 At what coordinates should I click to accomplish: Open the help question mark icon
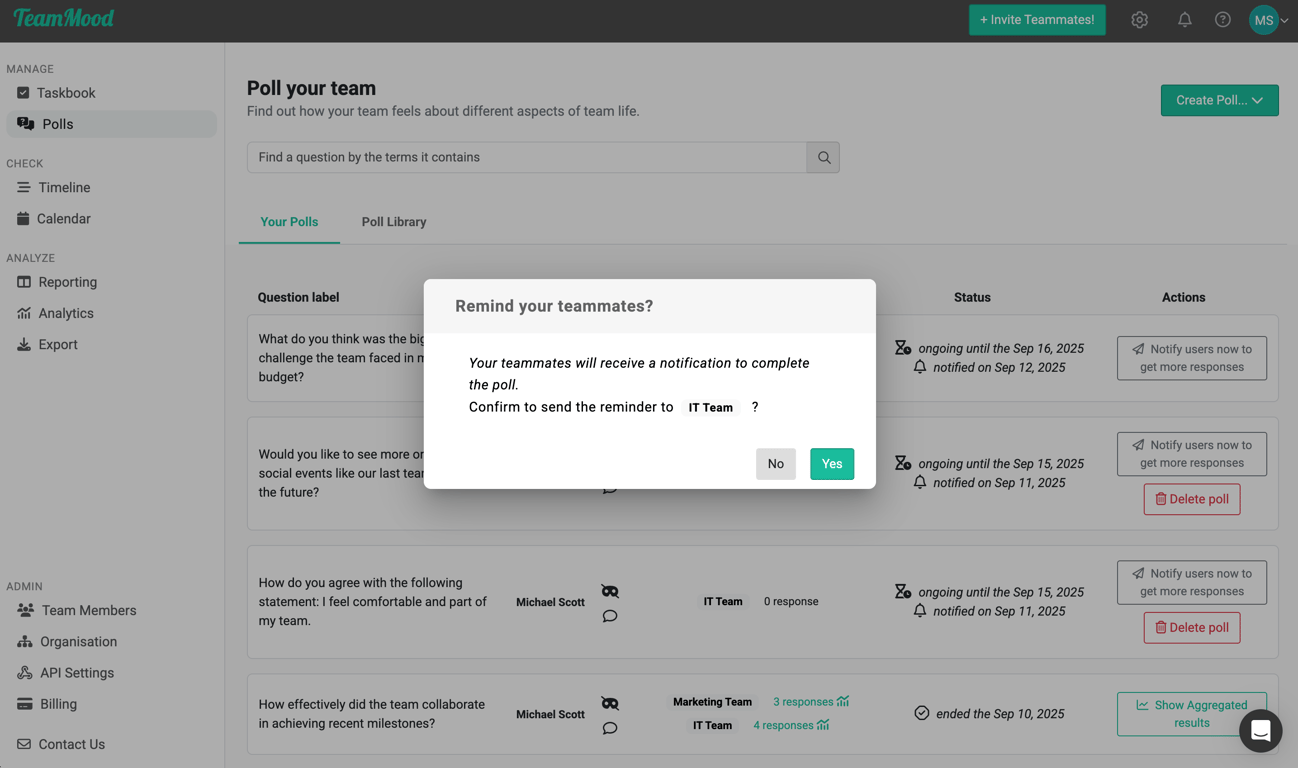pos(1222,20)
